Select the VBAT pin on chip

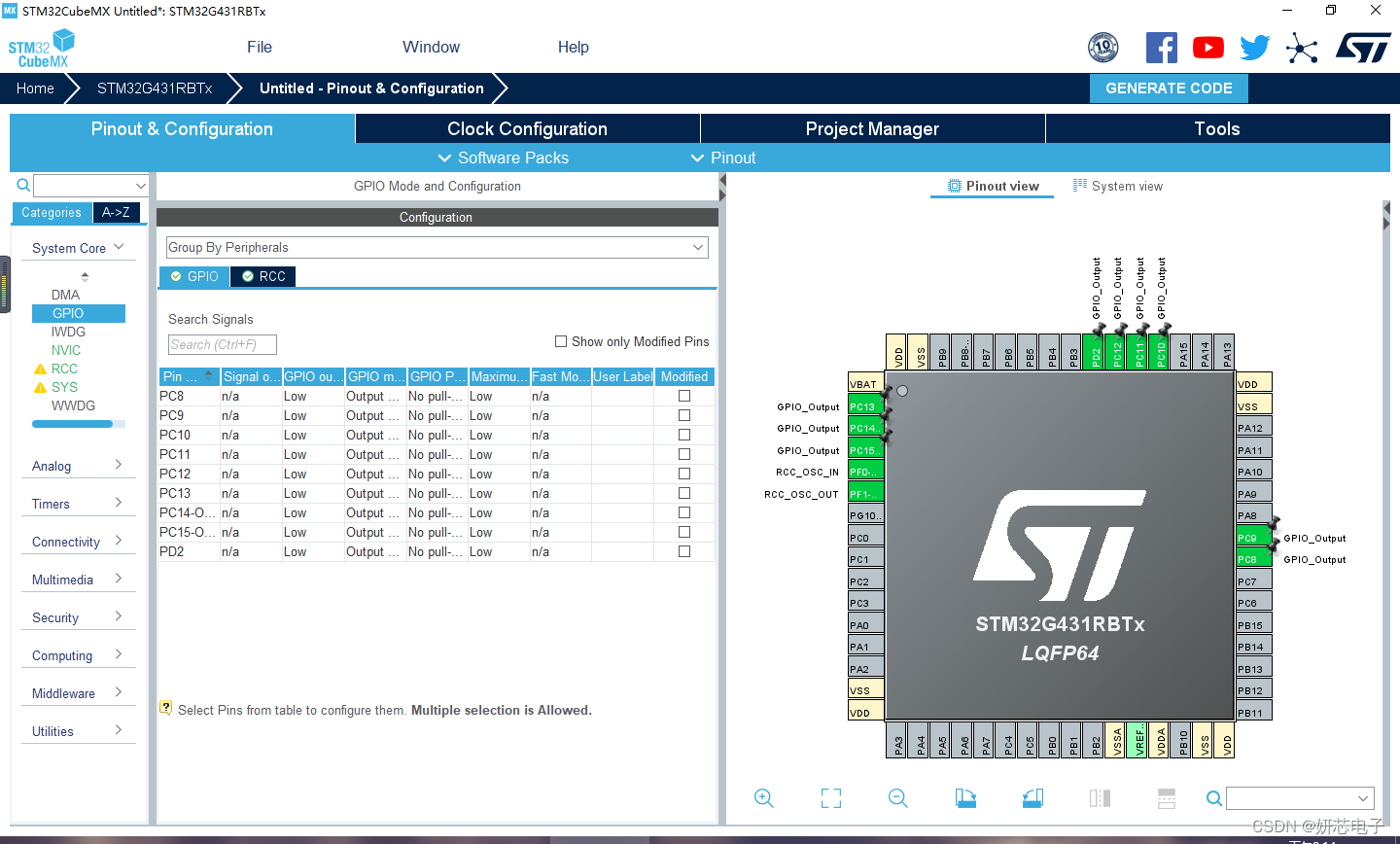865,384
